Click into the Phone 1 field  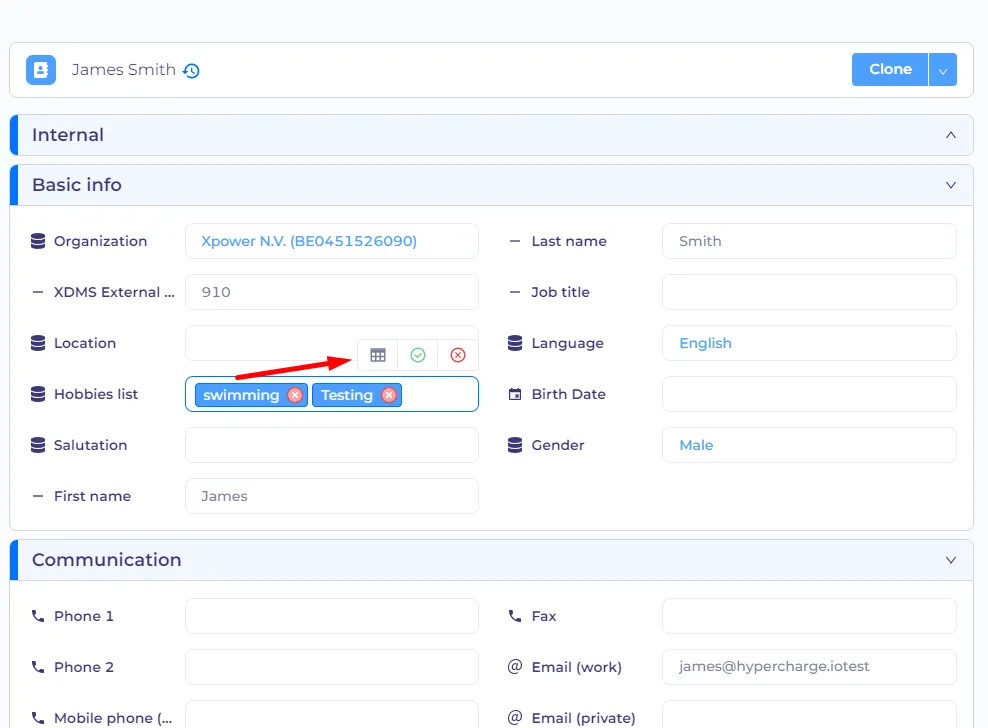332,616
